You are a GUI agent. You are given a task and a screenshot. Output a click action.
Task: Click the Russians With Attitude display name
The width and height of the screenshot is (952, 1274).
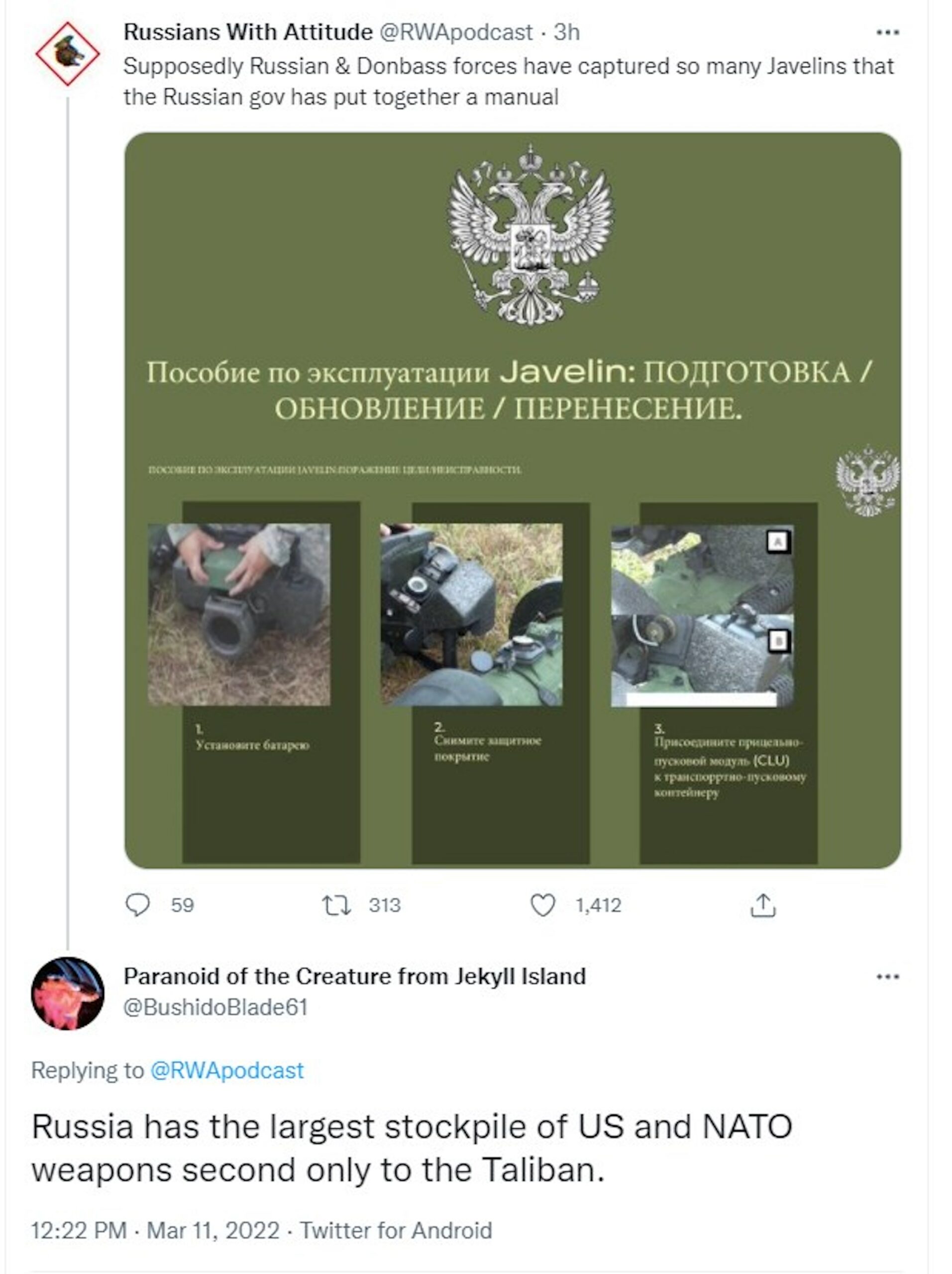248,32
